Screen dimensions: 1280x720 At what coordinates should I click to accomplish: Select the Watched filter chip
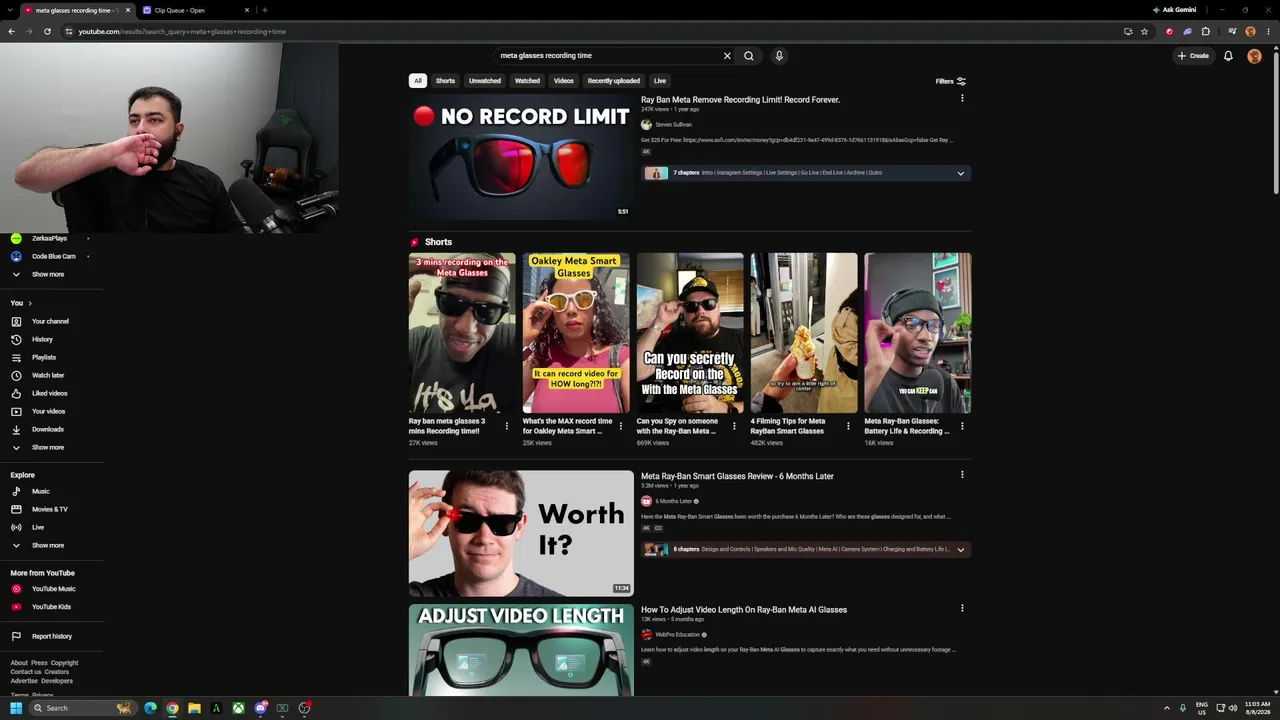click(527, 81)
